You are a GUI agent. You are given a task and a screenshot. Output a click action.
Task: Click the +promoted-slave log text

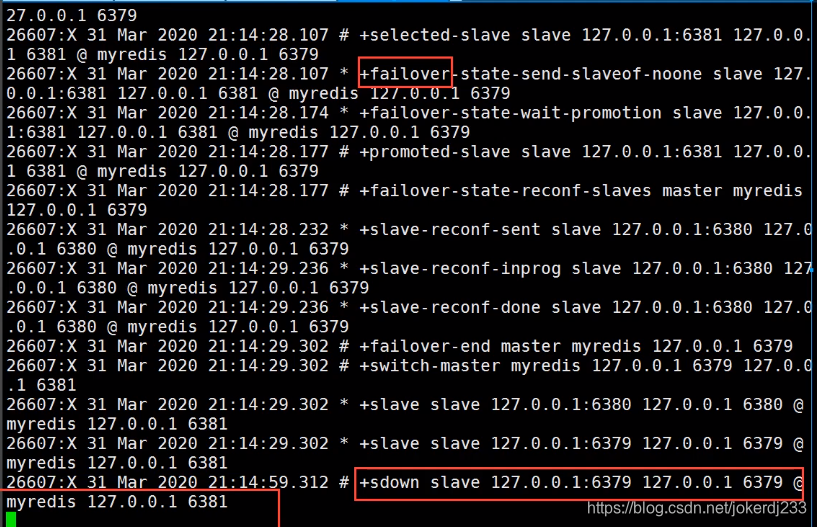pyautogui.click(x=435, y=152)
